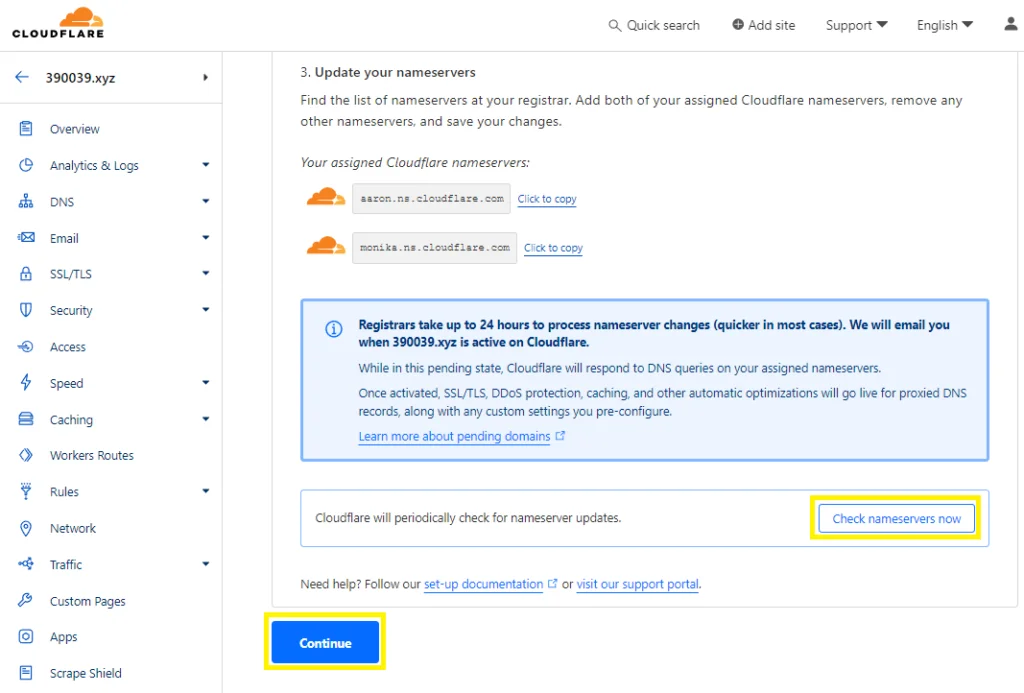Screen dimensions: 1024x693
Task: Expand the Email submenu arrow
Action: pyautogui.click(x=206, y=237)
